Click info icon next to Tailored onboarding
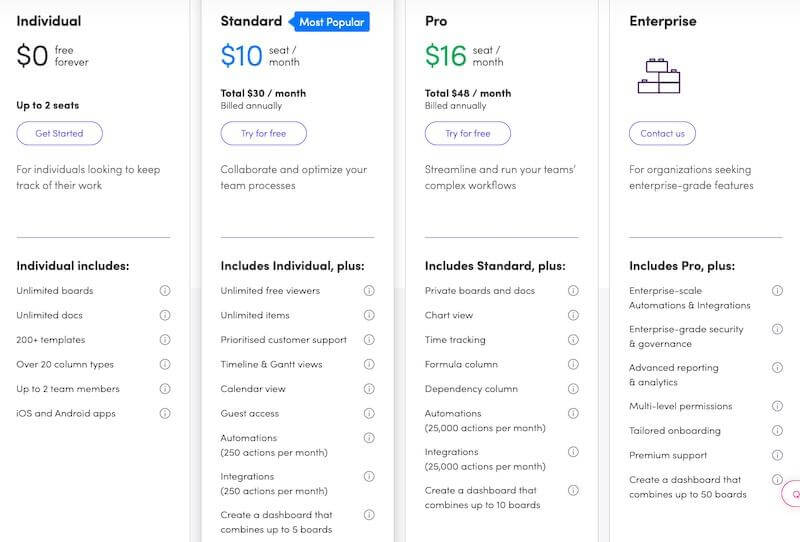 click(777, 431)
